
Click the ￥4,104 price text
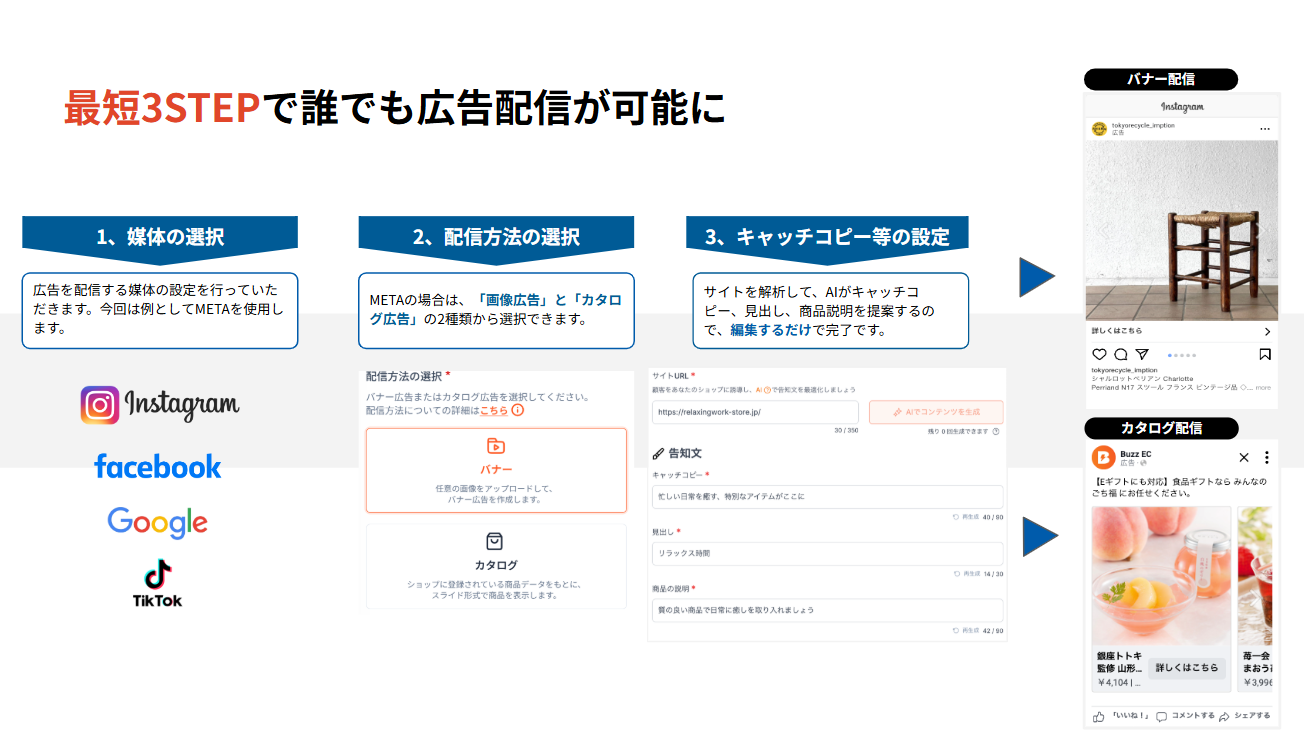(1113, 683)
